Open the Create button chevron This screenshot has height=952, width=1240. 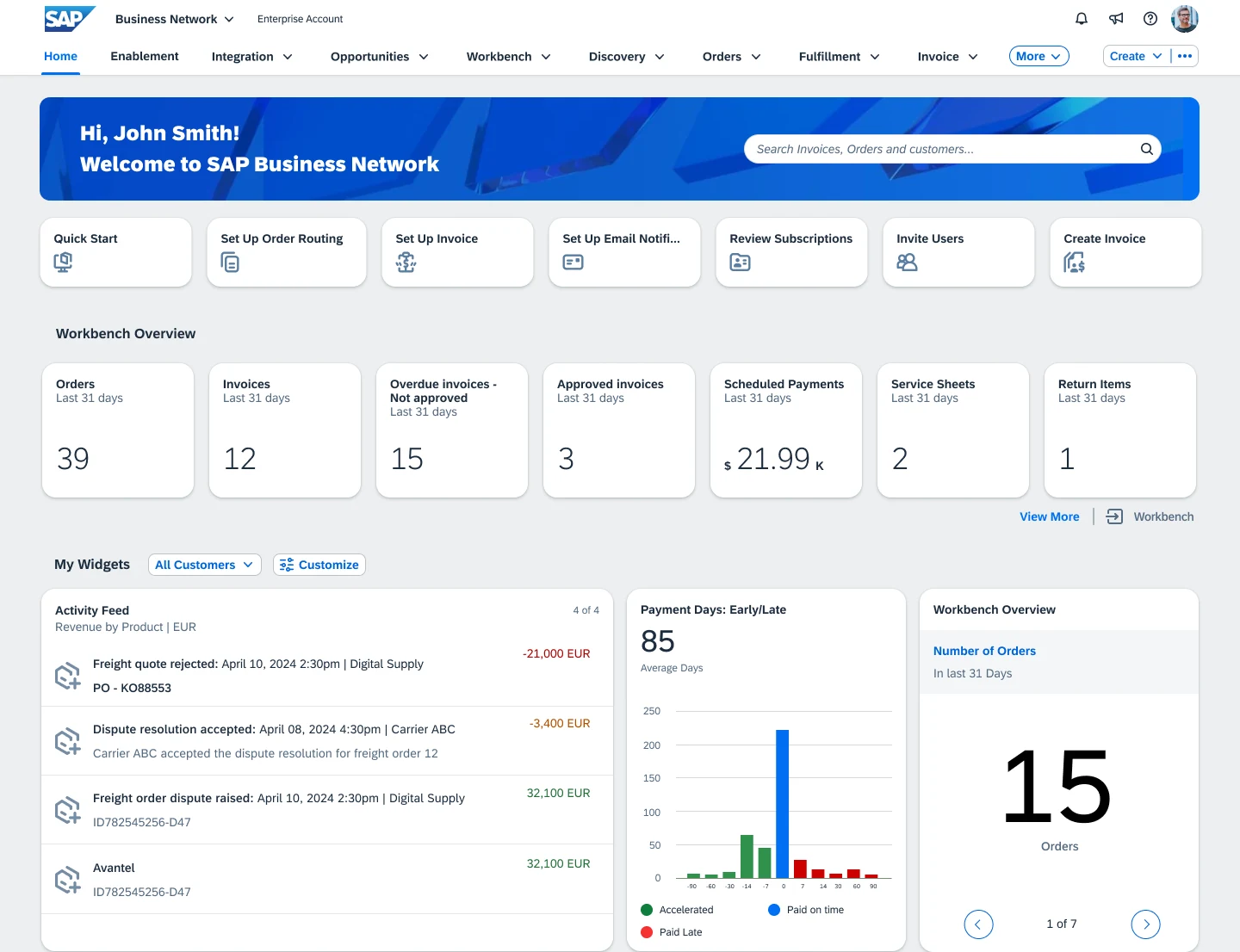1157,56
